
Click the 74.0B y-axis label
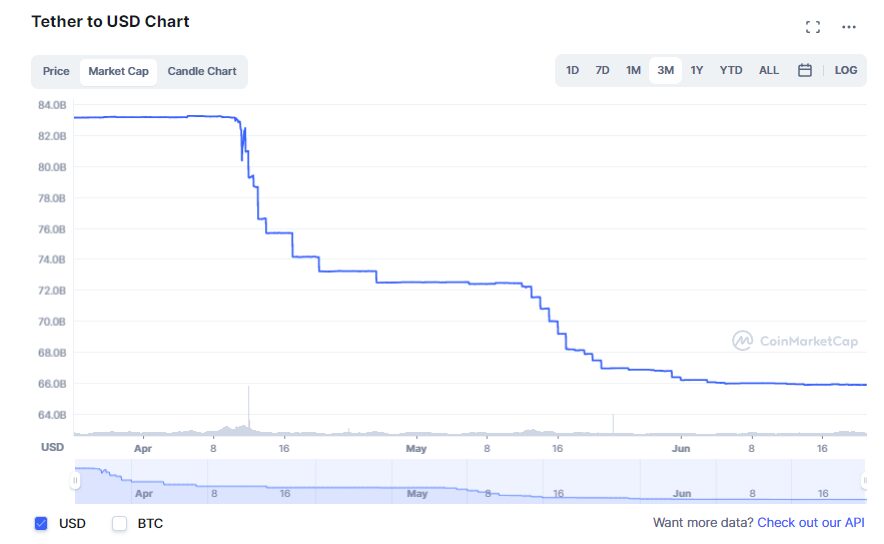tap(52, 260)
